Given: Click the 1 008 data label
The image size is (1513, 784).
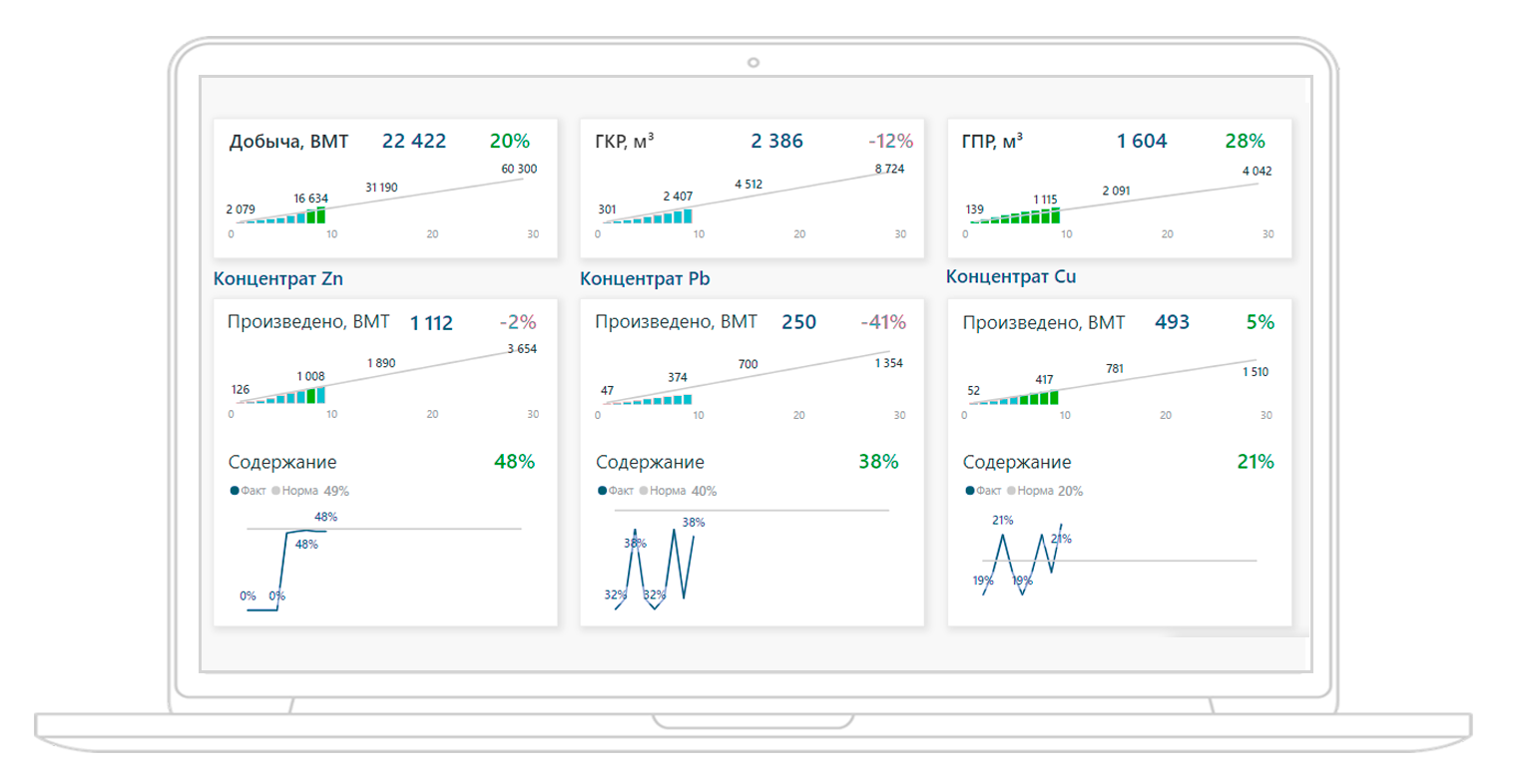Looking at the screenshot, I should [x=310, y=376].
